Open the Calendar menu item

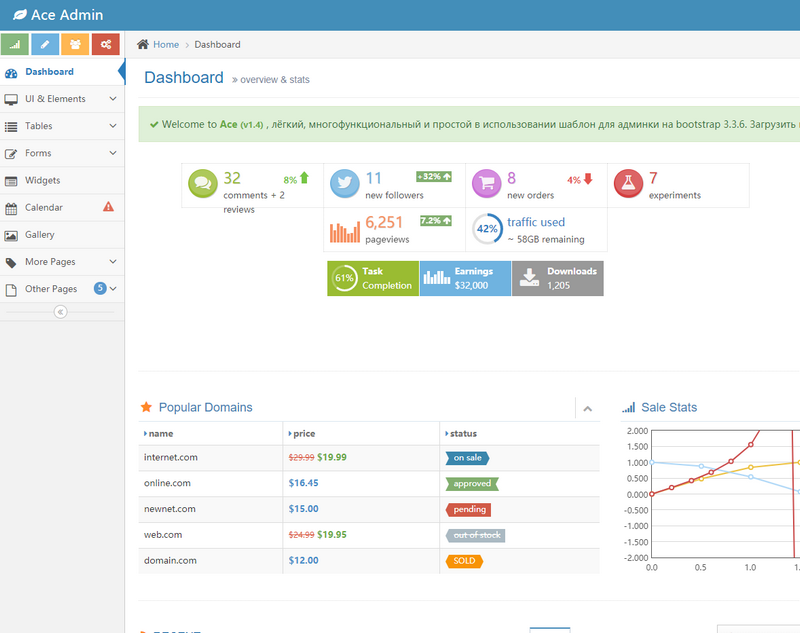pyautogui.click(x=44, y=207)
